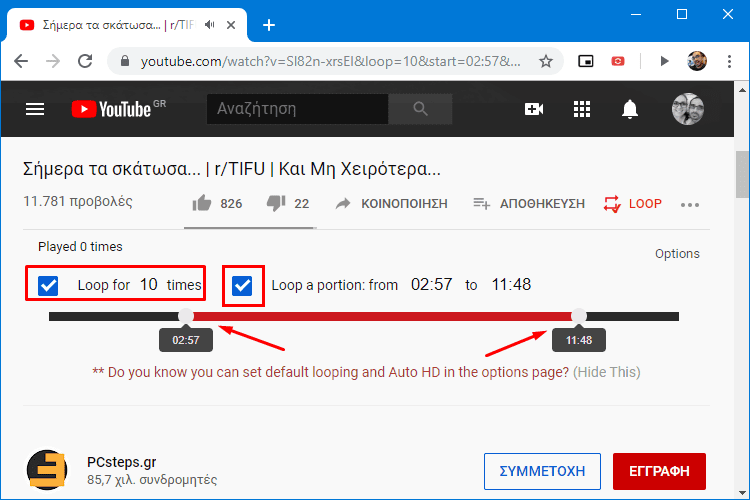
Task: Open the YouTube hamburger guide menu
Action: click(x=35, y=109)
